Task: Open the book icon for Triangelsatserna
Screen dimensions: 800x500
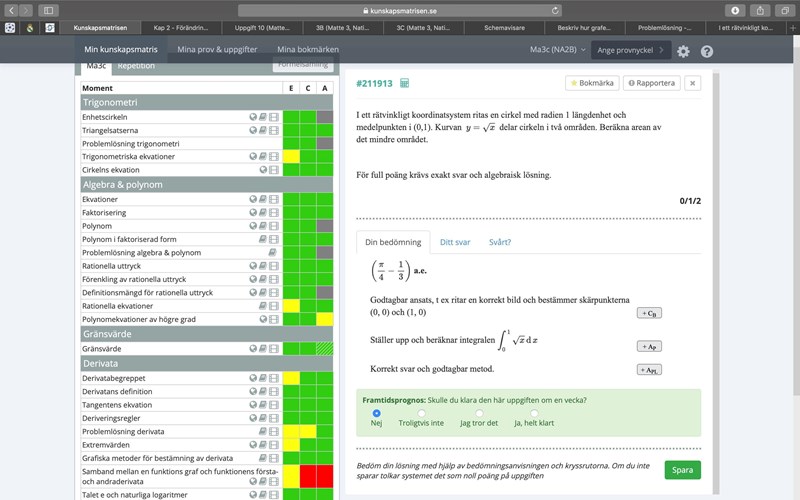Action: pos(263,130)
